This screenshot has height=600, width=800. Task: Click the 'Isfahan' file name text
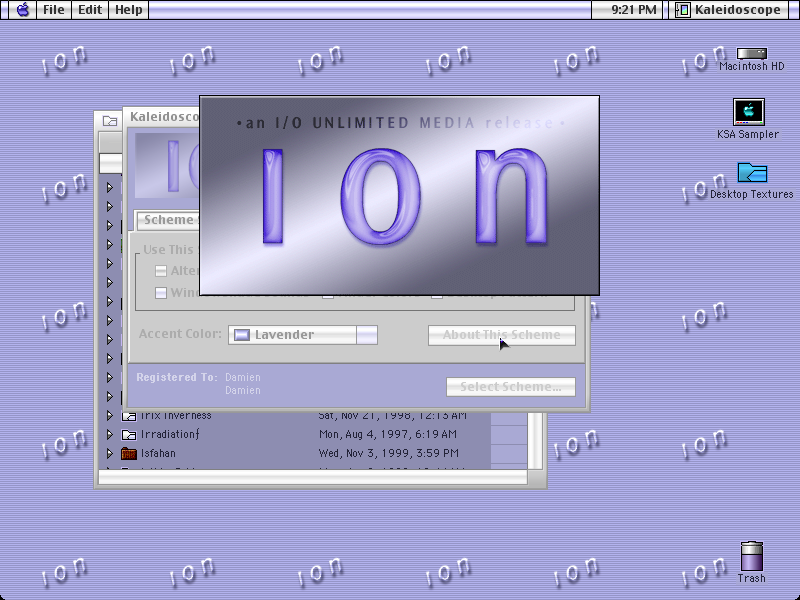coord(158,453)
